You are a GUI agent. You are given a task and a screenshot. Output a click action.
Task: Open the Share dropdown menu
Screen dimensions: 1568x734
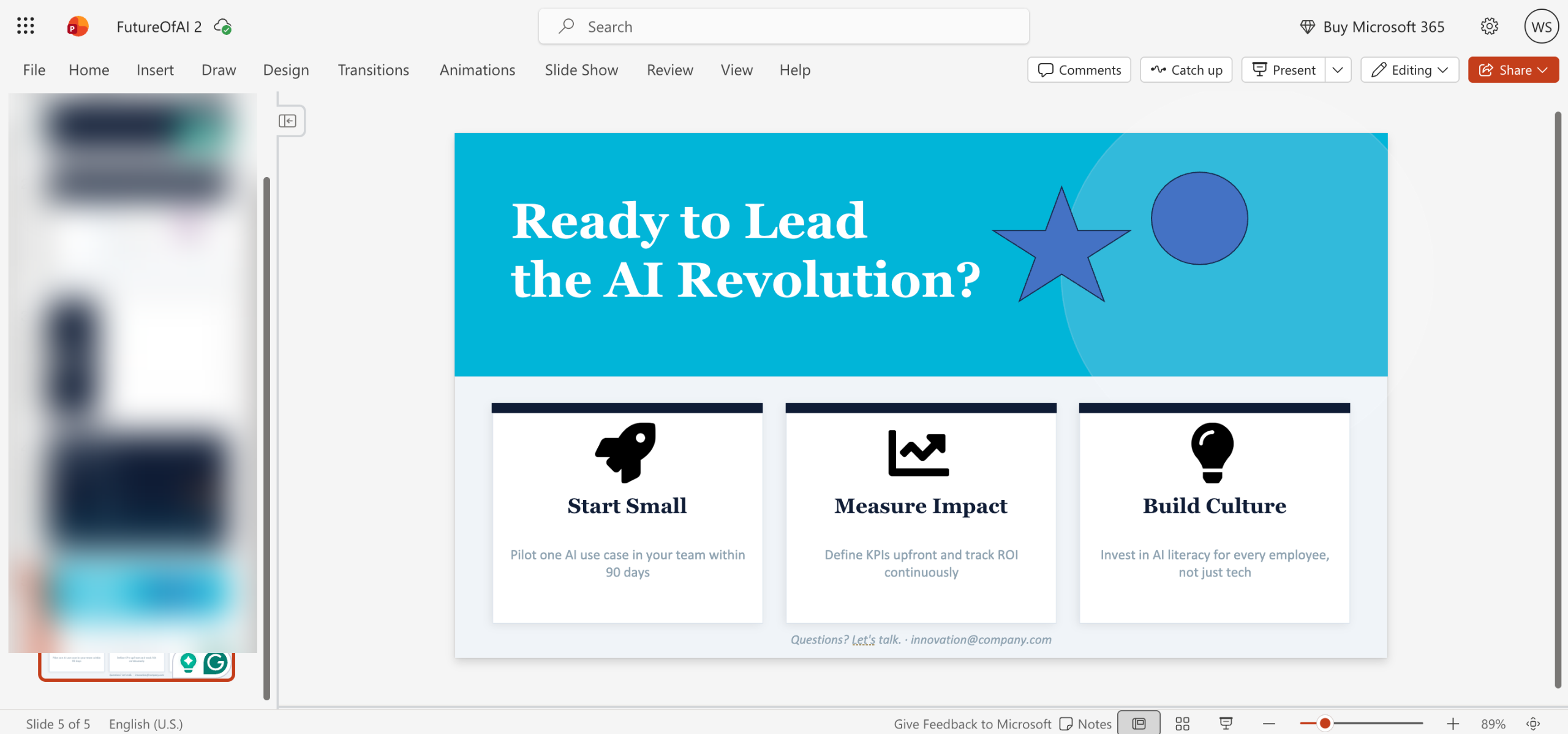(1513, 70)
